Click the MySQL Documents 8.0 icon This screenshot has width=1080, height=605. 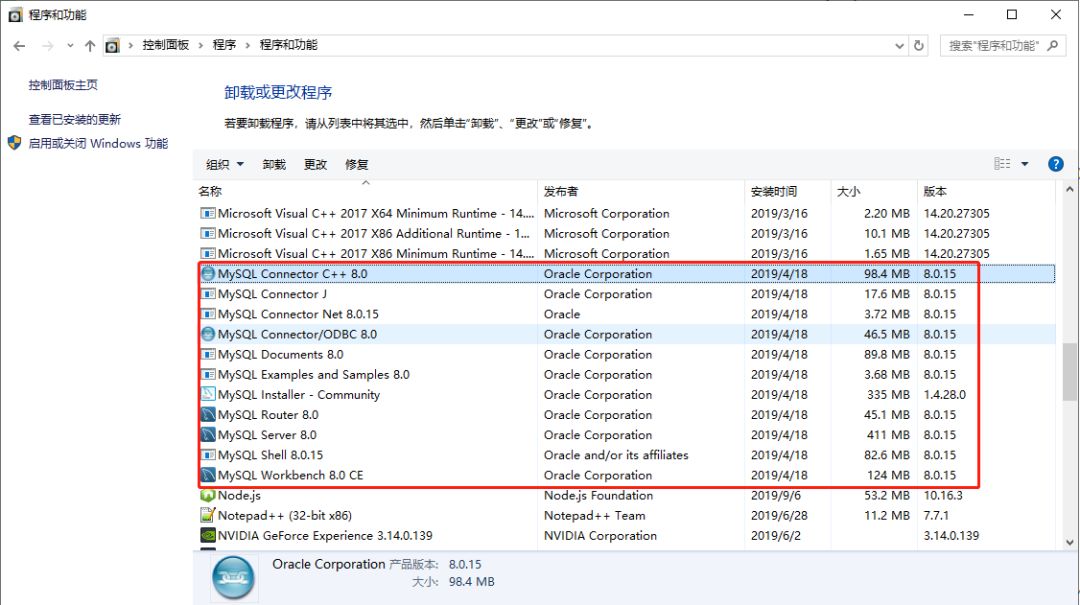tap(207, 354)
